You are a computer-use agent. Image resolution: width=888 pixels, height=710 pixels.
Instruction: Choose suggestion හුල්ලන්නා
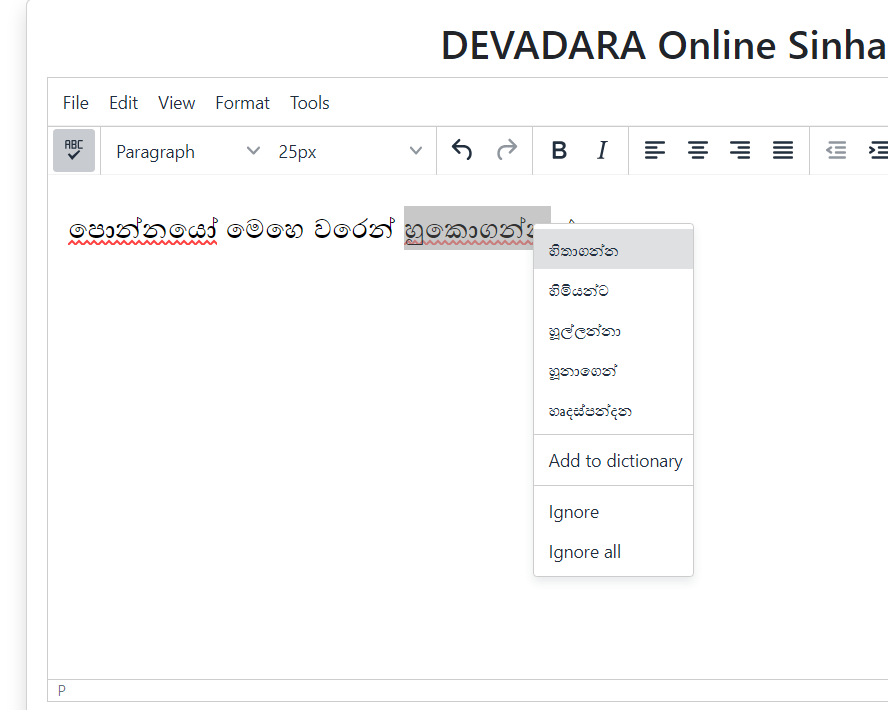click(x=613, y=331)
